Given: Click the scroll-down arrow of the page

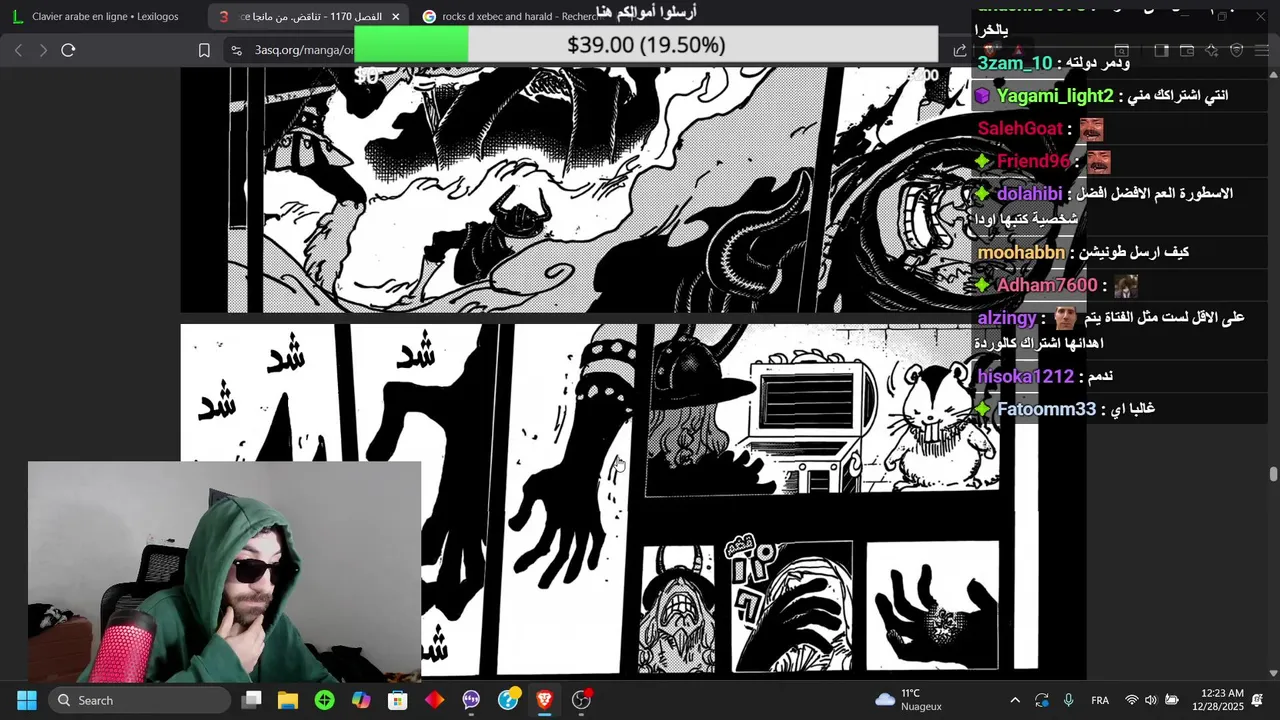Looking at the screenshot, I should 1273,673.
